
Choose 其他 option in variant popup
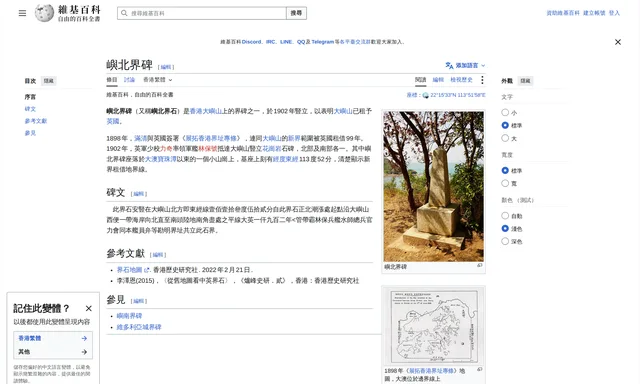coord(53,352)
